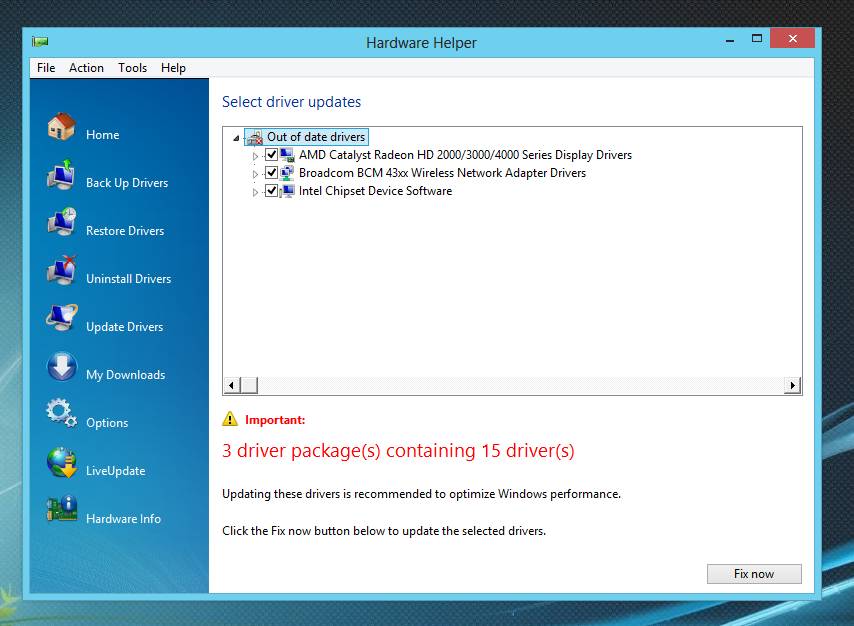Click the Broadcom network adapter device icon
Viewport: 854px width, 626px height.
click(287, 173)
